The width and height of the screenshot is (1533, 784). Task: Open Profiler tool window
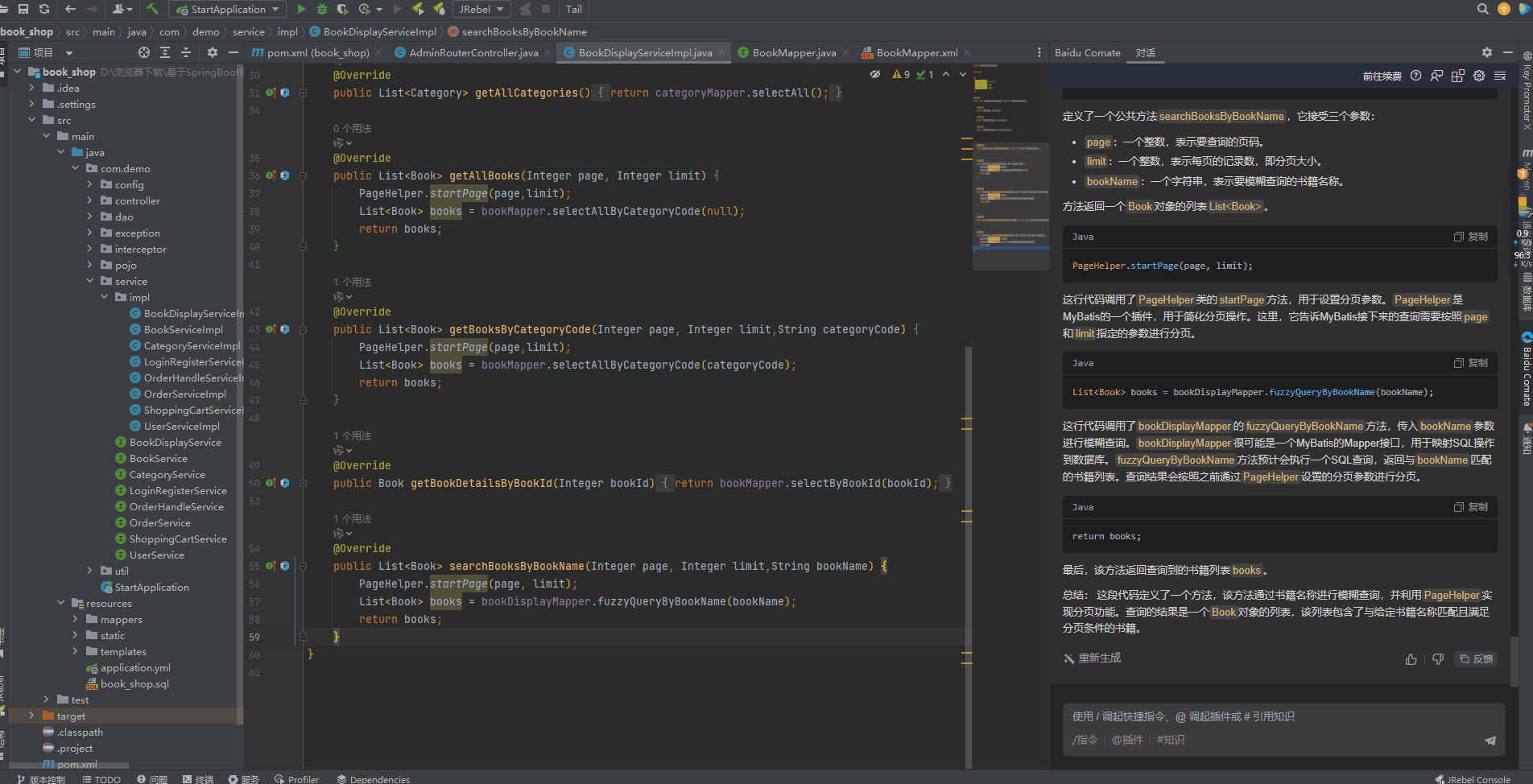(x=297, y=778)
